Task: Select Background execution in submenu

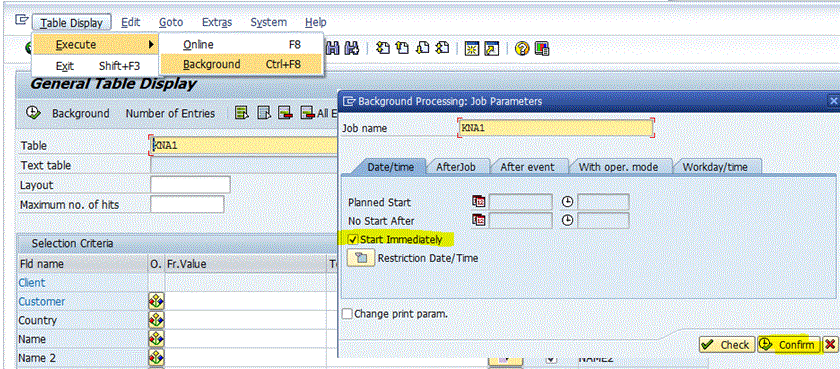Action: (x=241, y=65)
